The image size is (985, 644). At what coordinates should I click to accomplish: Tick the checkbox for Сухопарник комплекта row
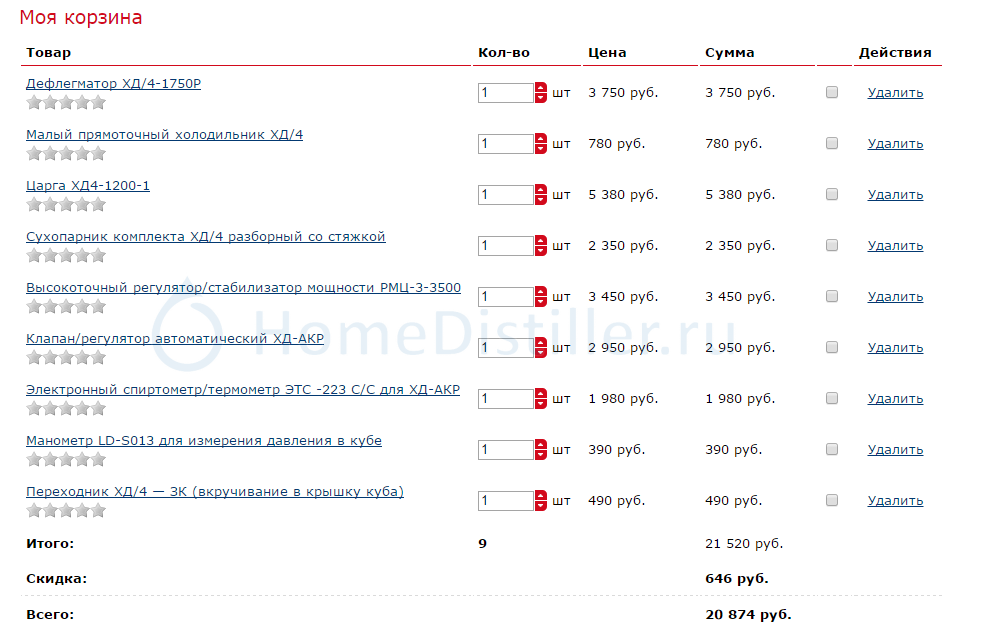(x=832, y=245)
